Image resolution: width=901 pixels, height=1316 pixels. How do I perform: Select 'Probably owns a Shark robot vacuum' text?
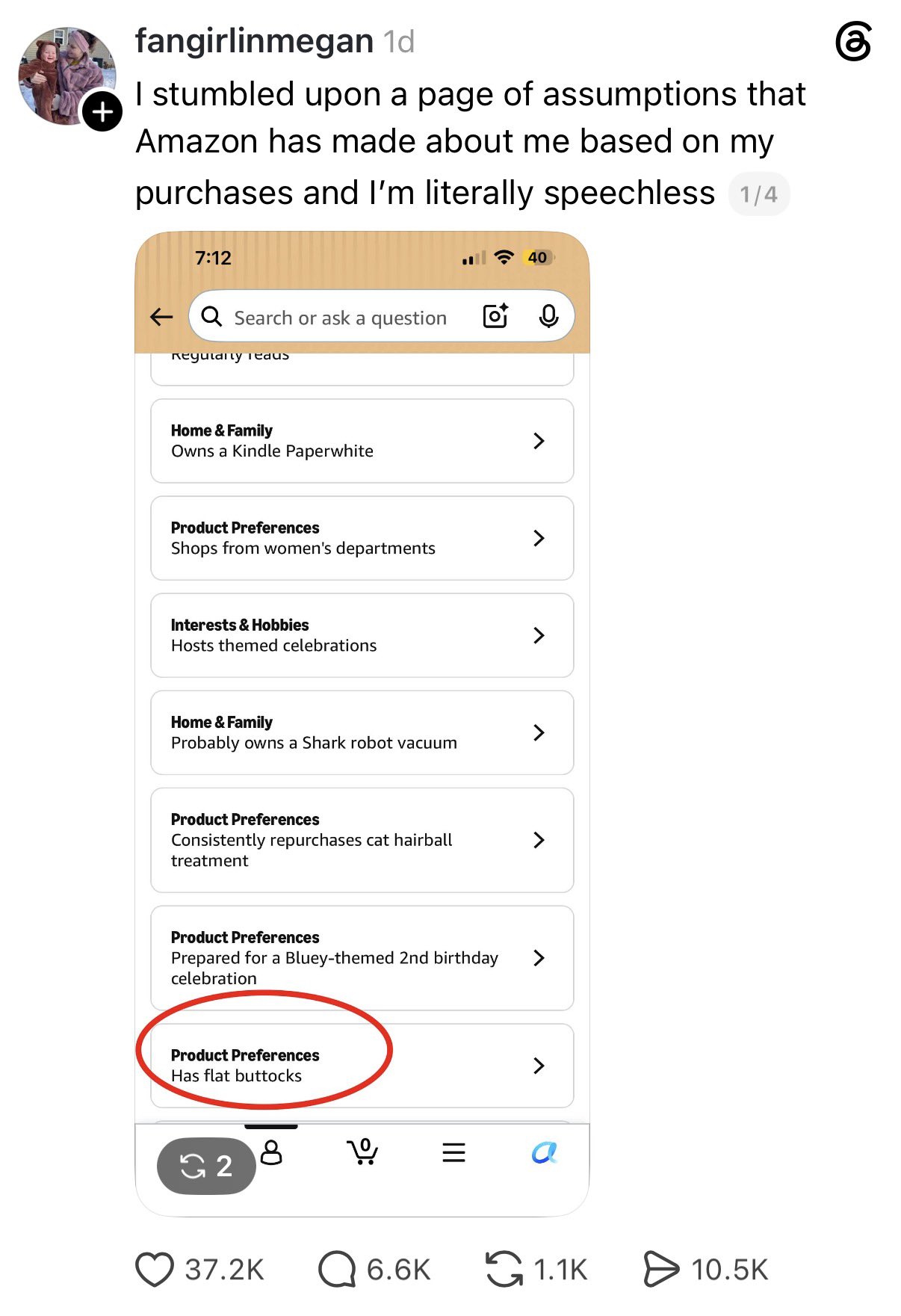314,743
